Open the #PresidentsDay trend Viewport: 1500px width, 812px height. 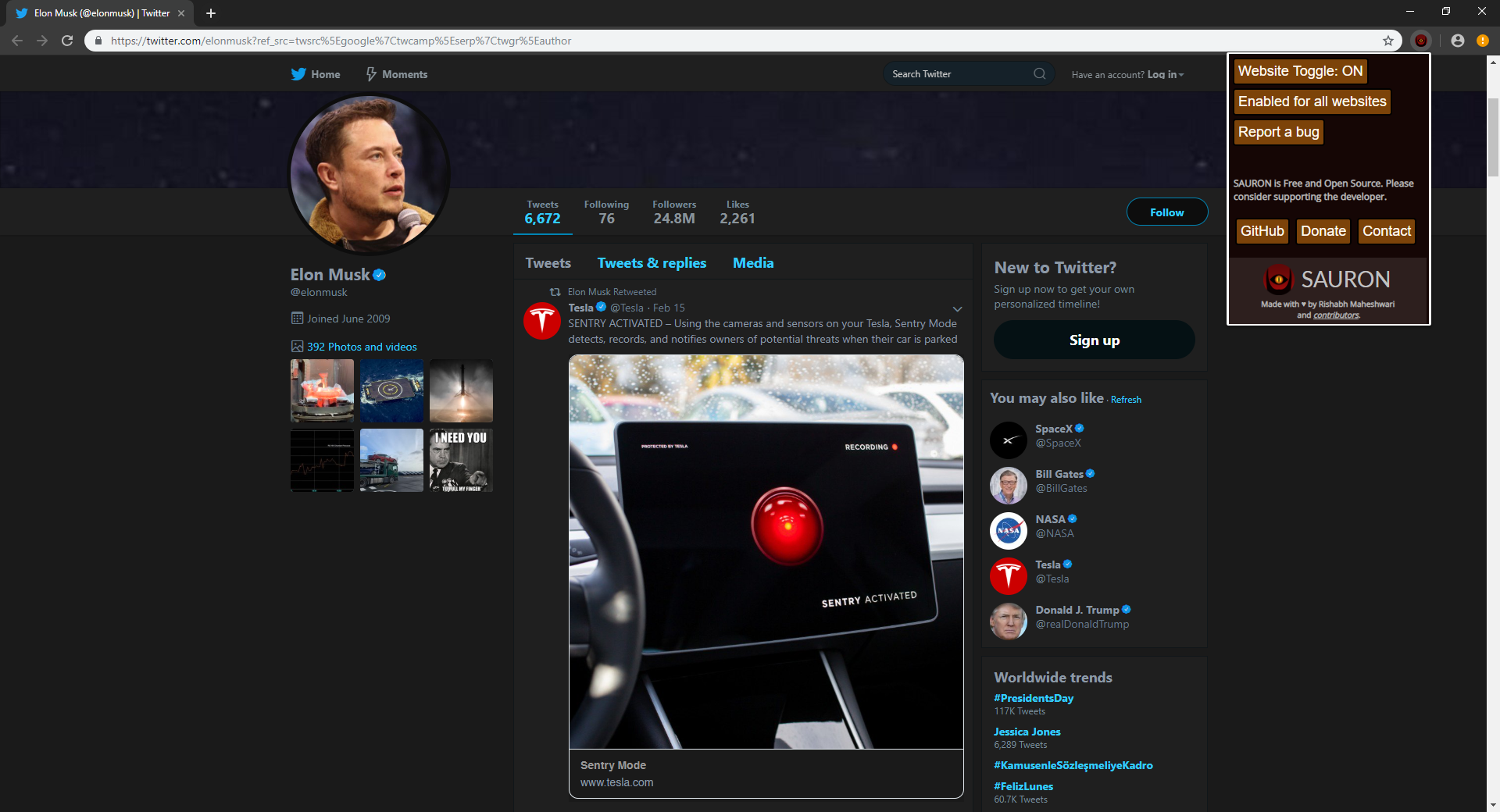tap(1033, 698)
